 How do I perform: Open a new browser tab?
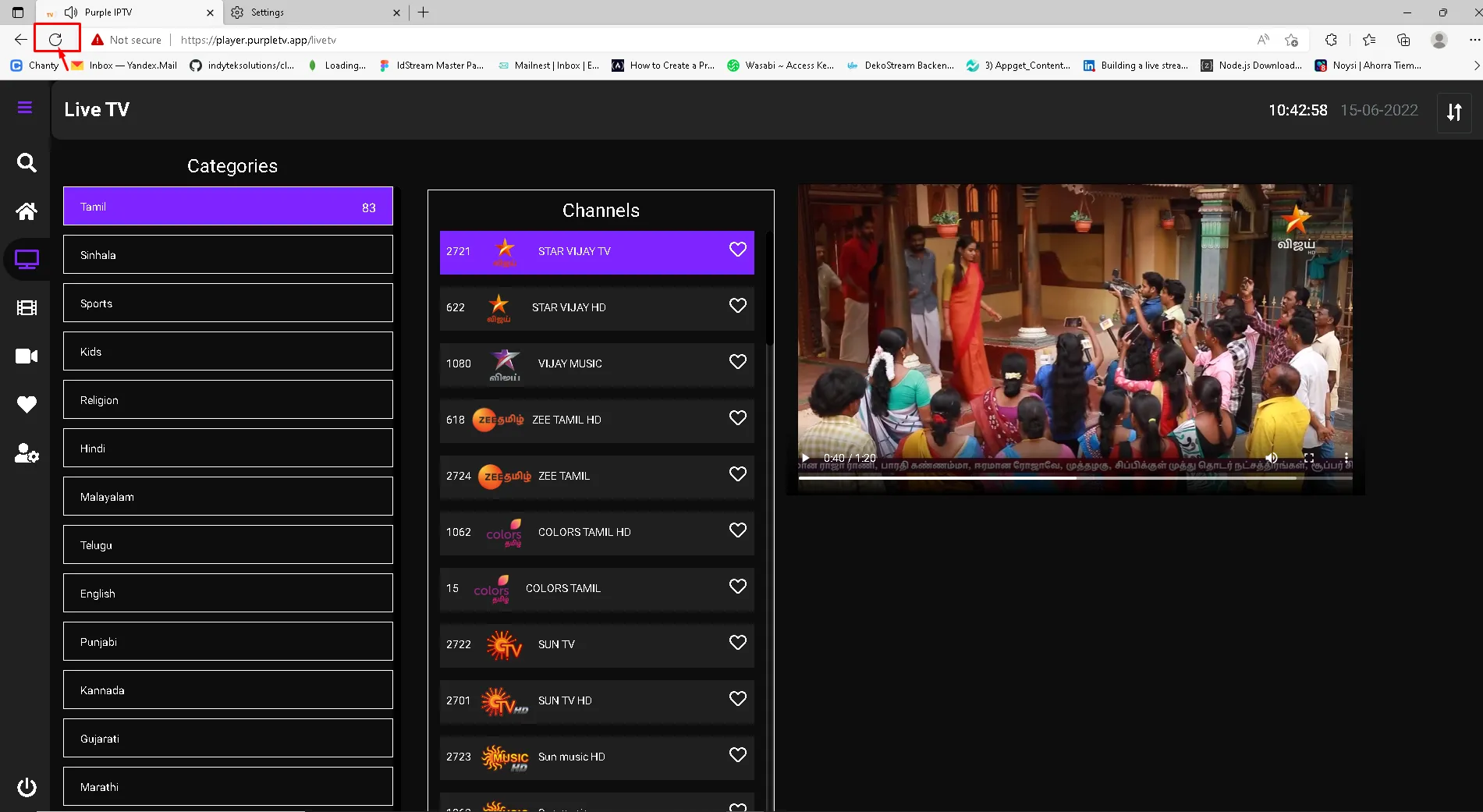[423, 12]
